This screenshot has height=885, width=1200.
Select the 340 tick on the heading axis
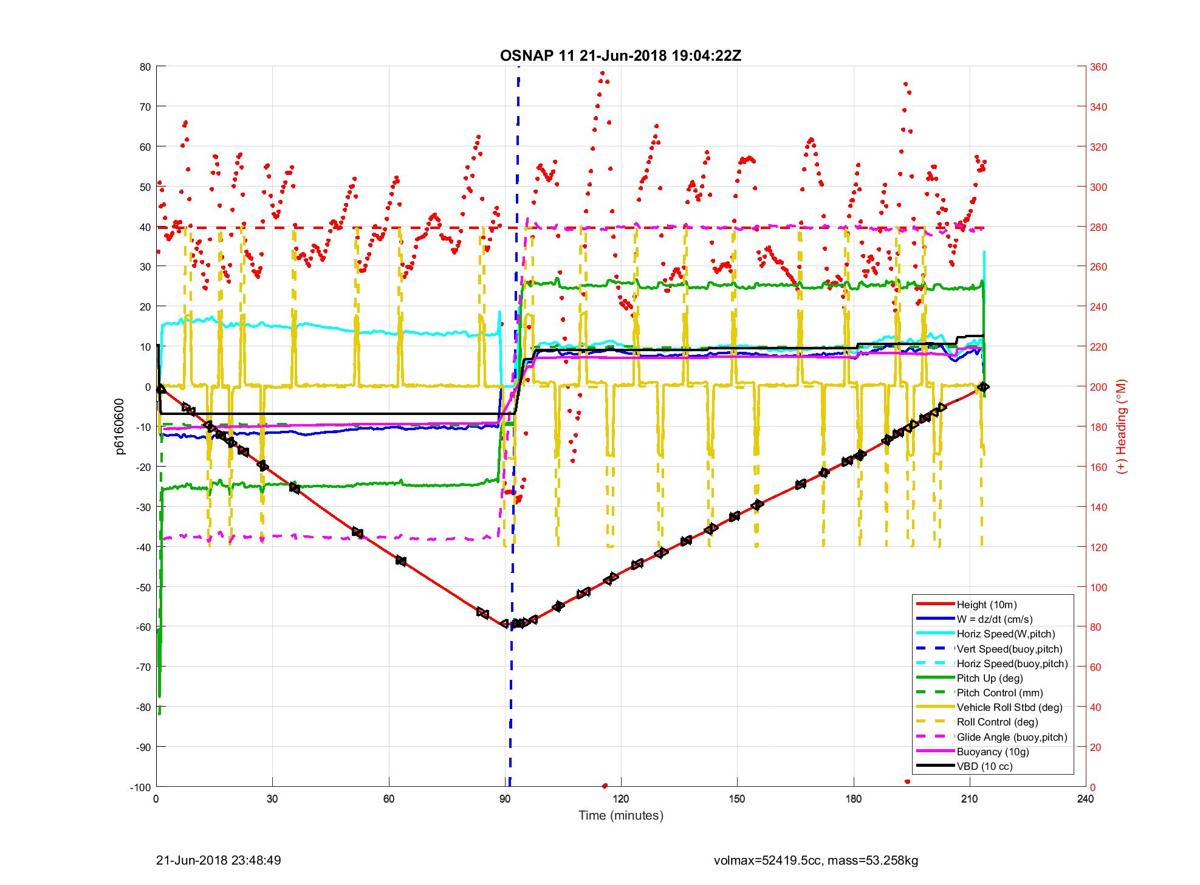coord(1099,107)
